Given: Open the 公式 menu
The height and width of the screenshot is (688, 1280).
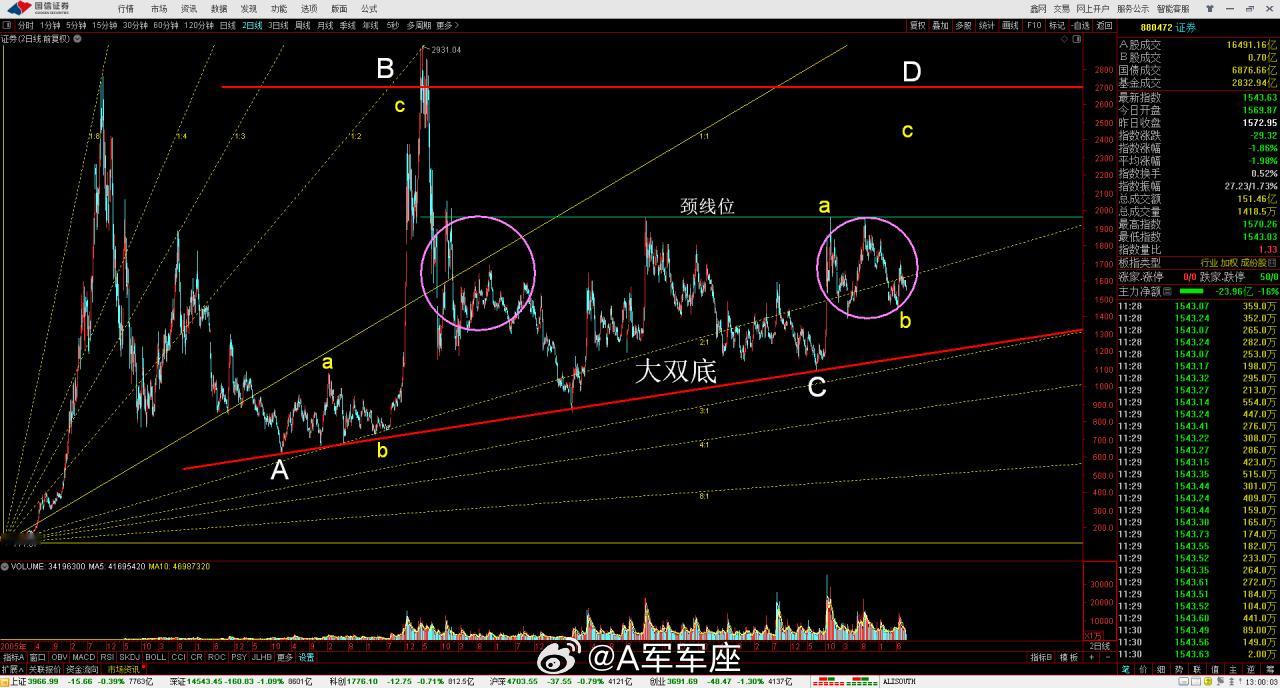Looking at the screenshot, I should [369, 8].
